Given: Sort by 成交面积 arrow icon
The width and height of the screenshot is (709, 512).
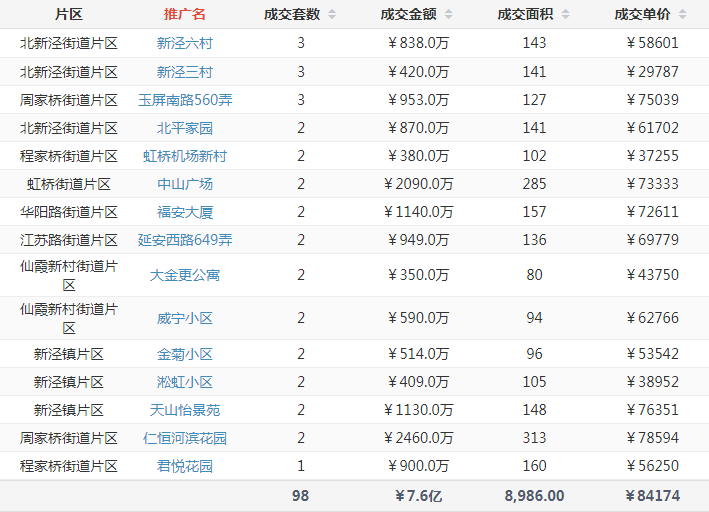Looking at the screenshot, I should tap(565, 14).
